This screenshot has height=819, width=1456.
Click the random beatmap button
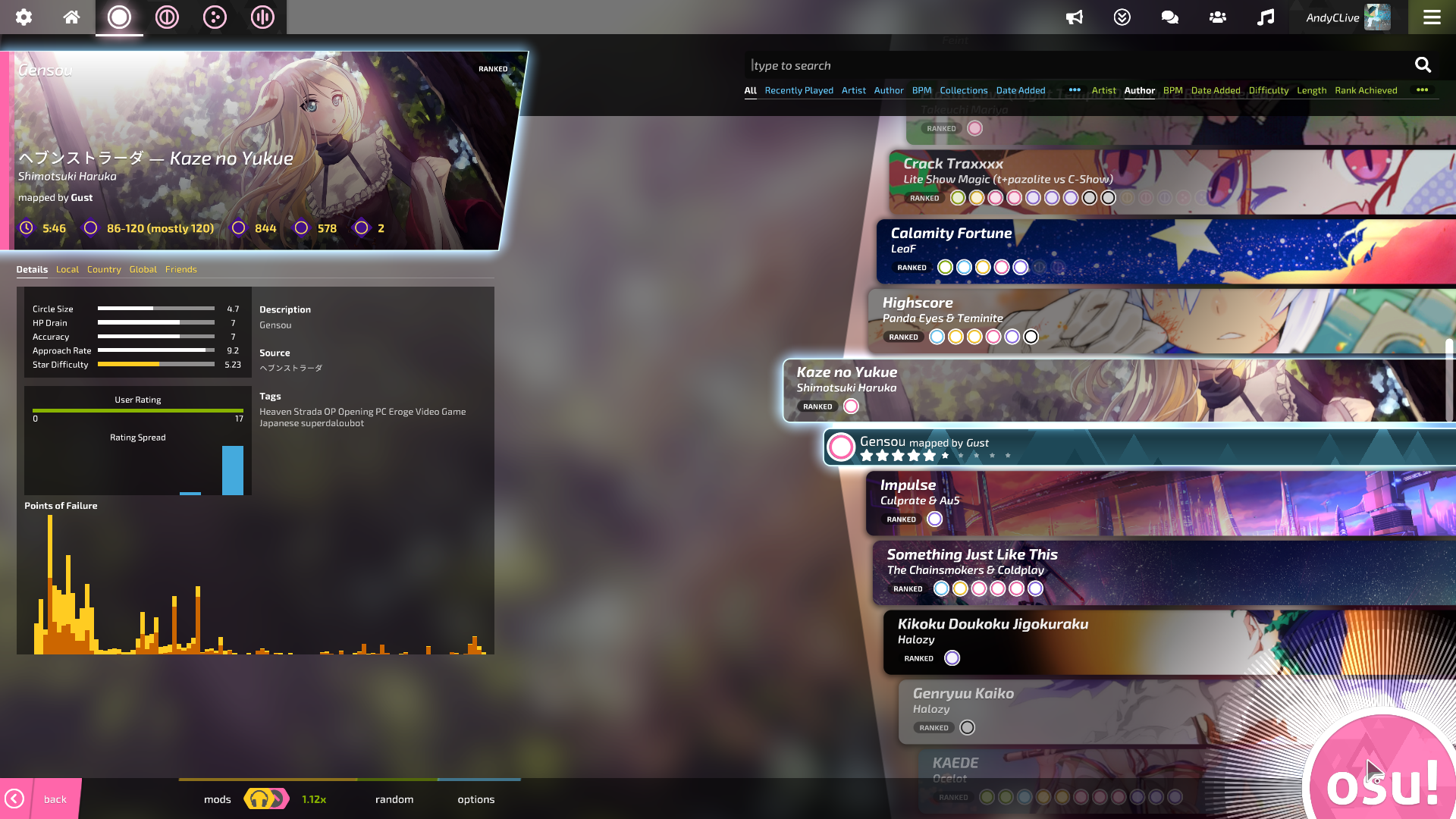pyautogui.click(x=394, y=799)
